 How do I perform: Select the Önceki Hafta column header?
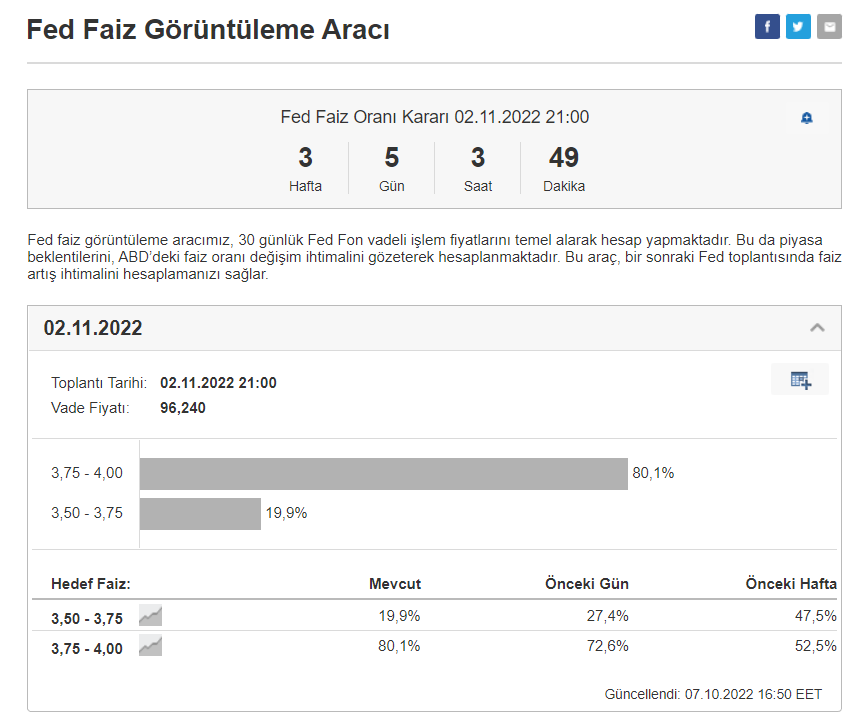tap(791, 584)
